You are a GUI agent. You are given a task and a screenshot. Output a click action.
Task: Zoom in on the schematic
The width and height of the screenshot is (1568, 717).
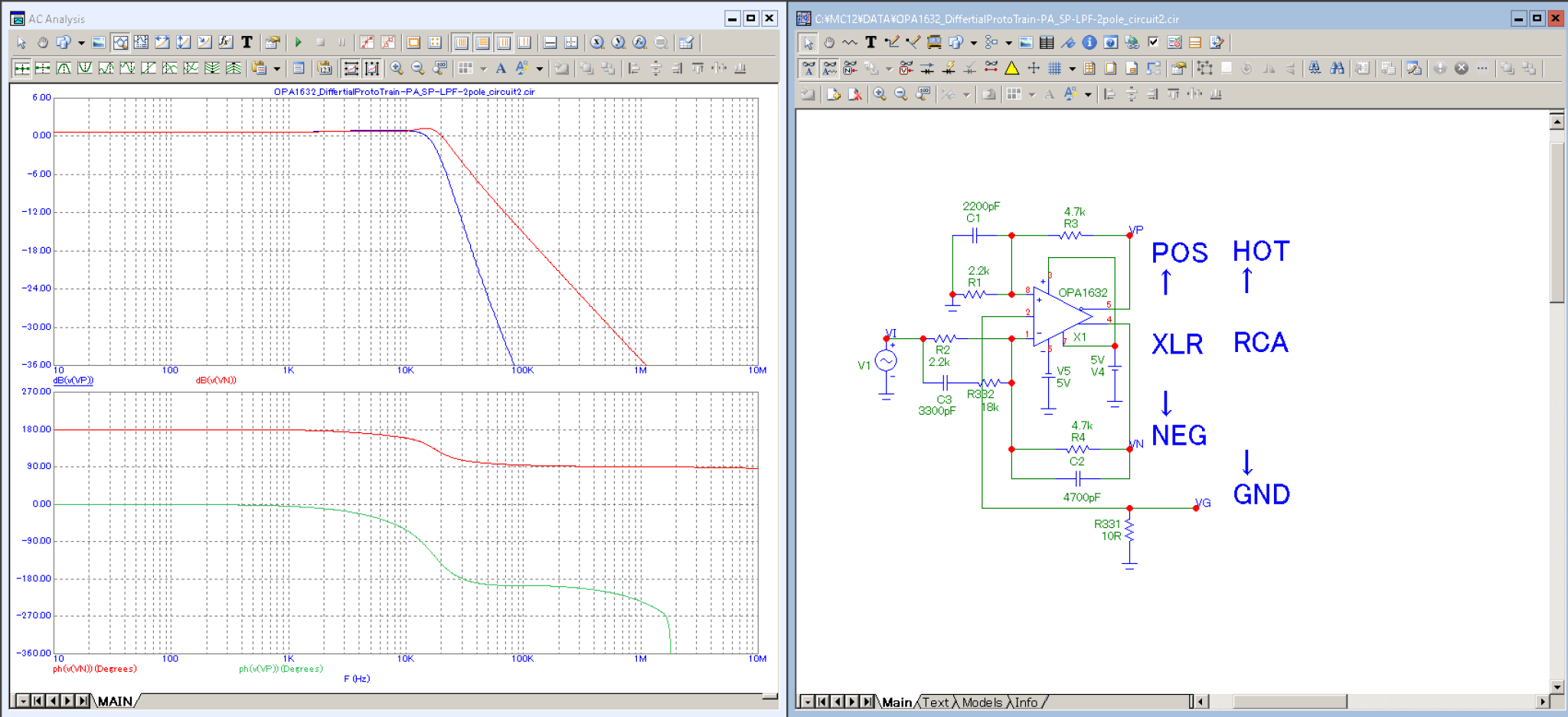click(880, 94)
